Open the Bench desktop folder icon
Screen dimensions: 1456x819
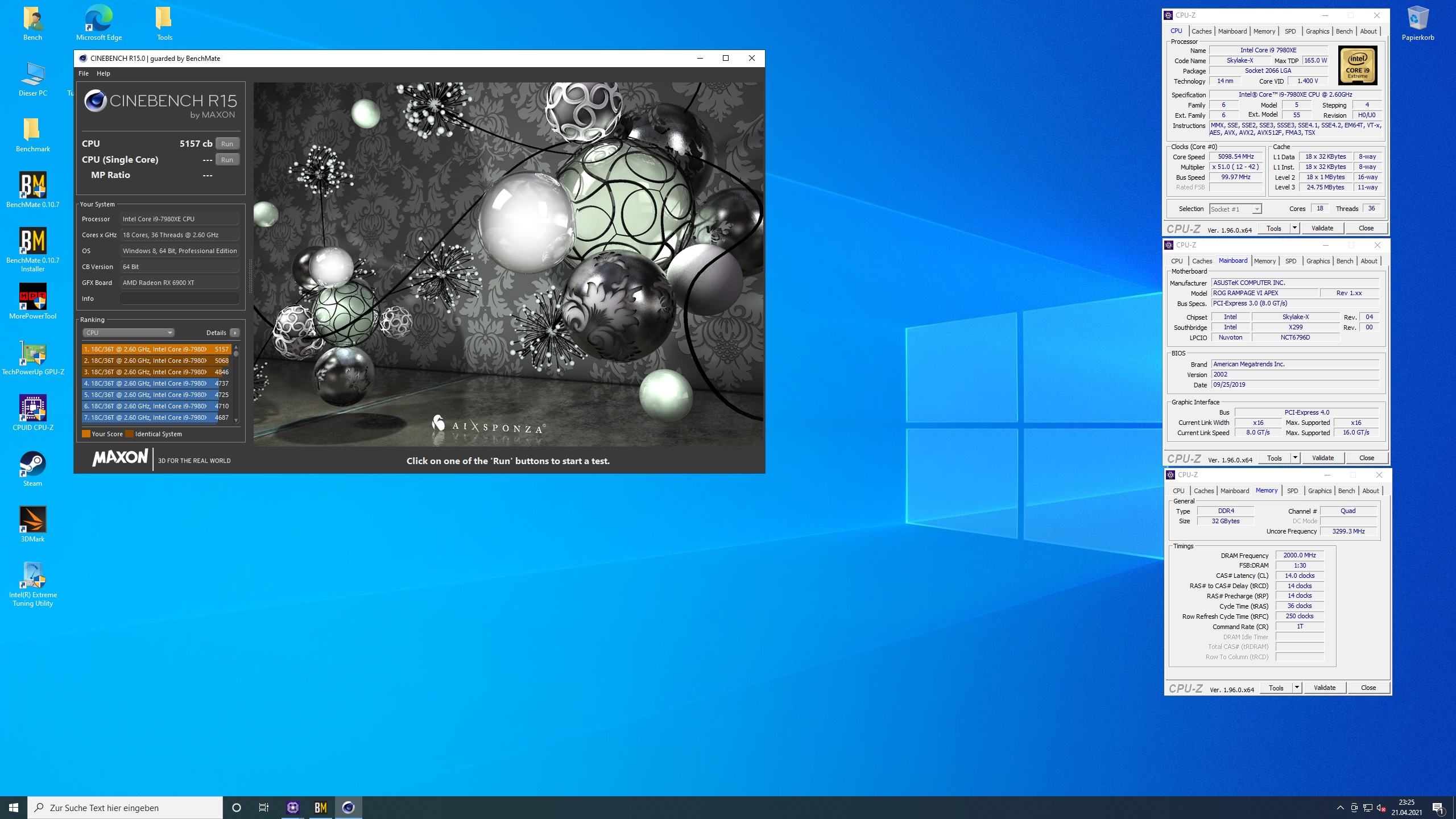32,24
